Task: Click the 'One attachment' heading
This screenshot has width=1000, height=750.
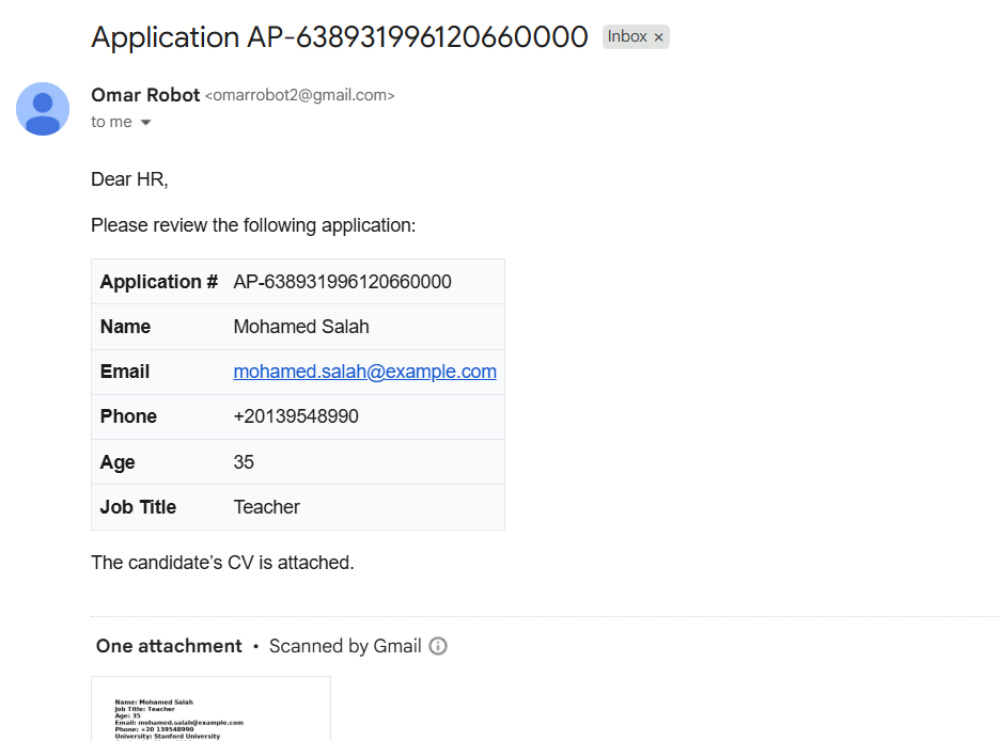Action: pos(169,646)
